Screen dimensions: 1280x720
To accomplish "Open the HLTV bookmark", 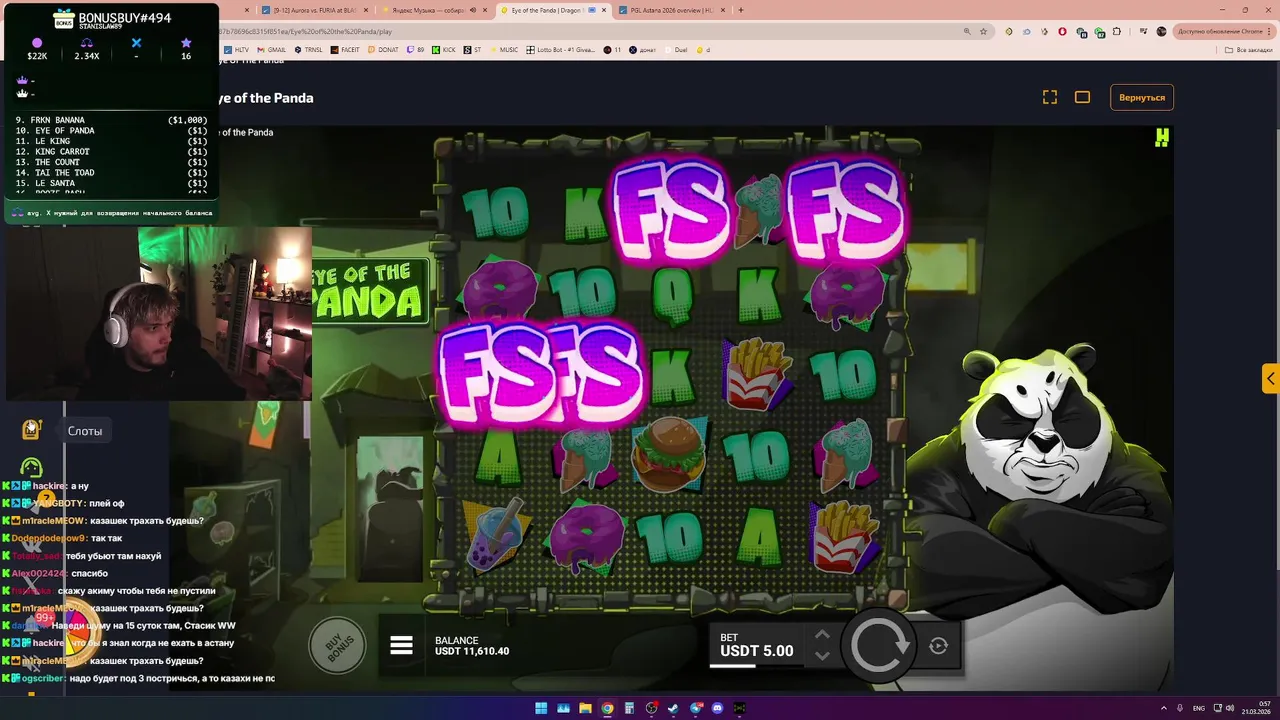I will pyautogui.click(x=236, y=49).
